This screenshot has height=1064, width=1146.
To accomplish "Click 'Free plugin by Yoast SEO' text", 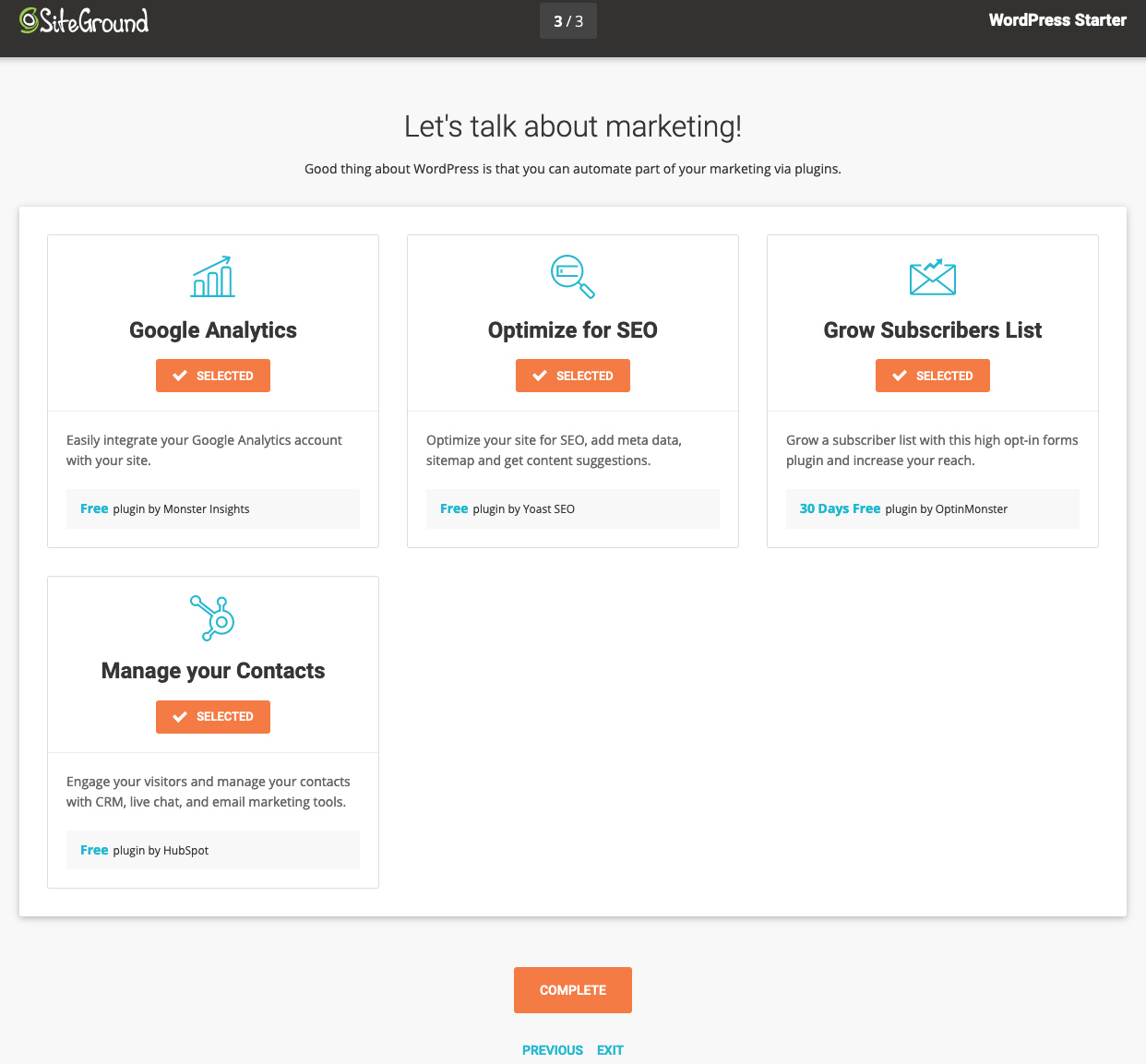I will (507, 508).
